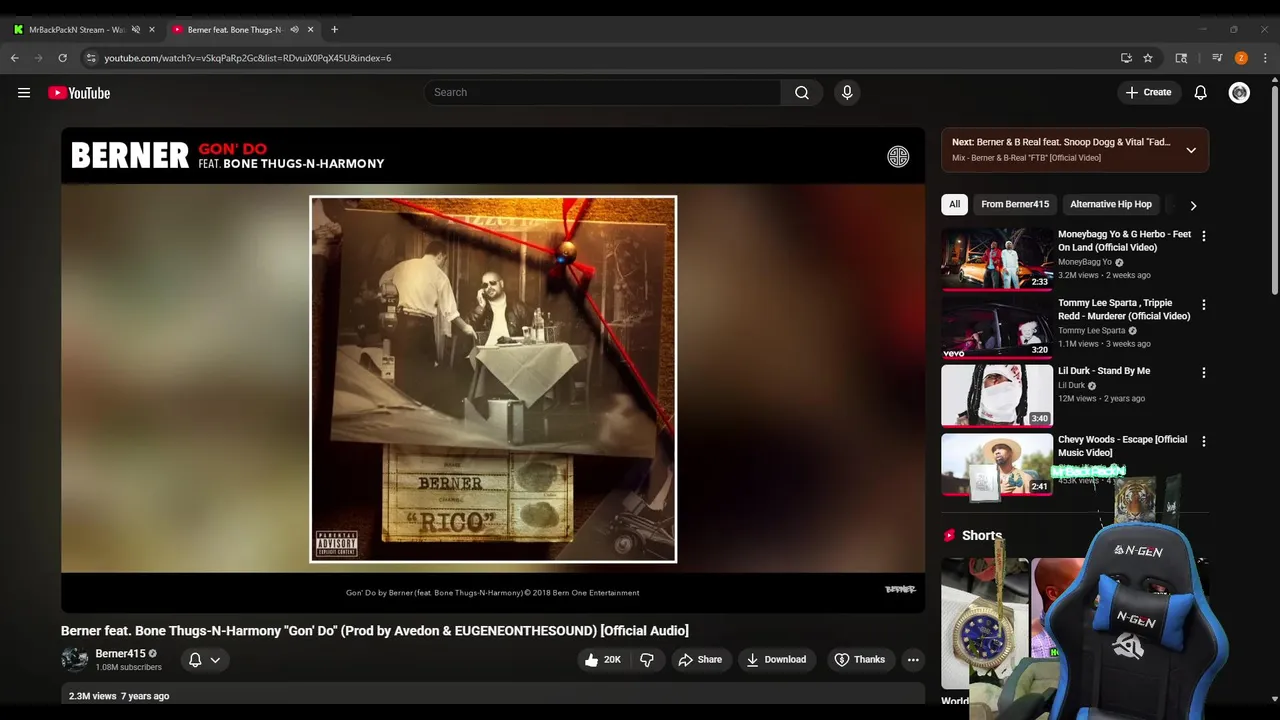The height and width of the screenshot is (720, 1280).
Task: Like the video with thumbs up
Action: click(603, 660)
